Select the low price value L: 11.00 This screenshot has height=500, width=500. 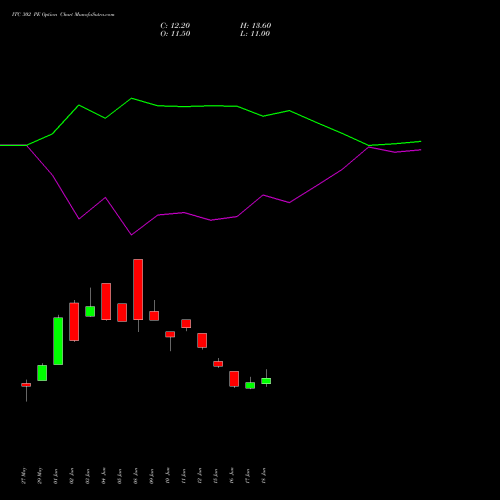(255, 34)
